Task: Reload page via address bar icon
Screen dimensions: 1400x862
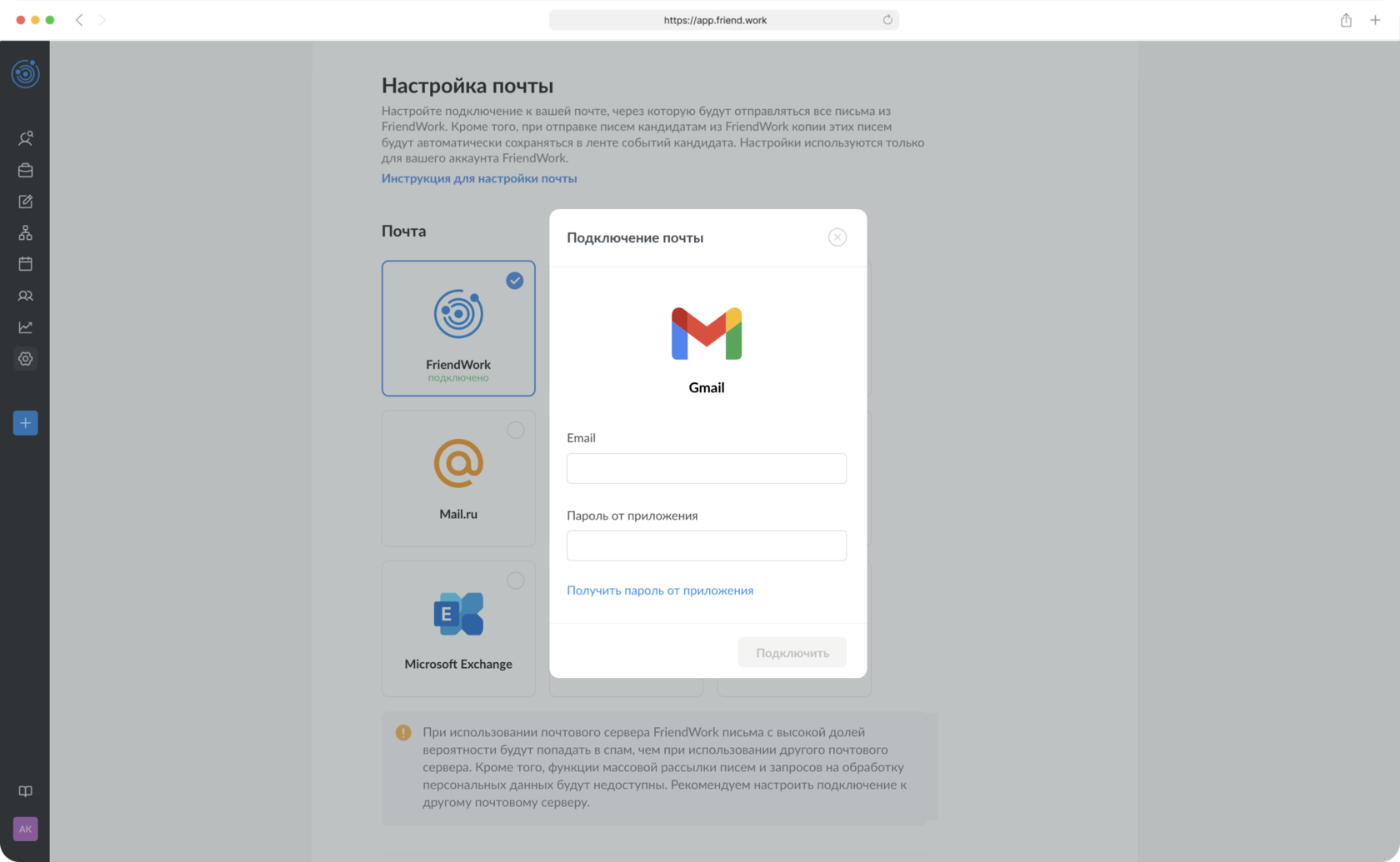Action: click(887, 20)
